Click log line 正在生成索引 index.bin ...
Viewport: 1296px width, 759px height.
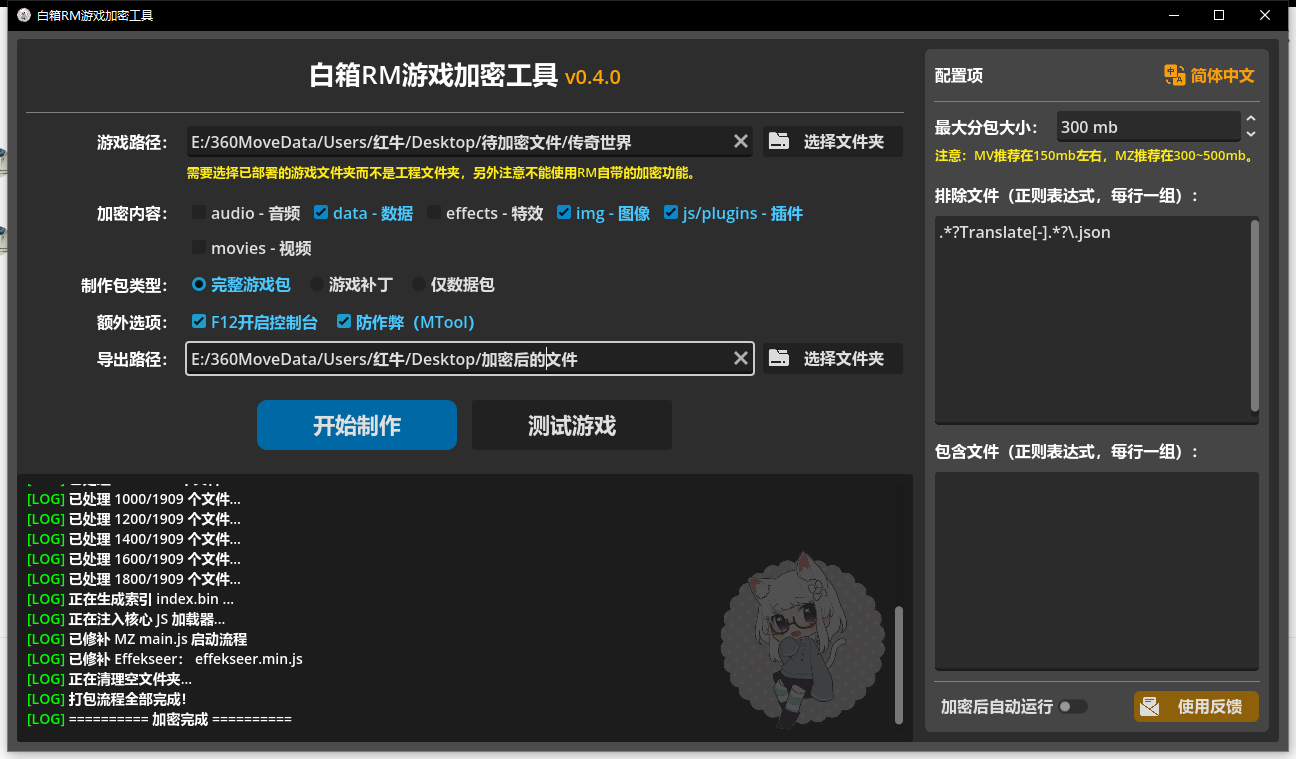(x=130, y=599)
